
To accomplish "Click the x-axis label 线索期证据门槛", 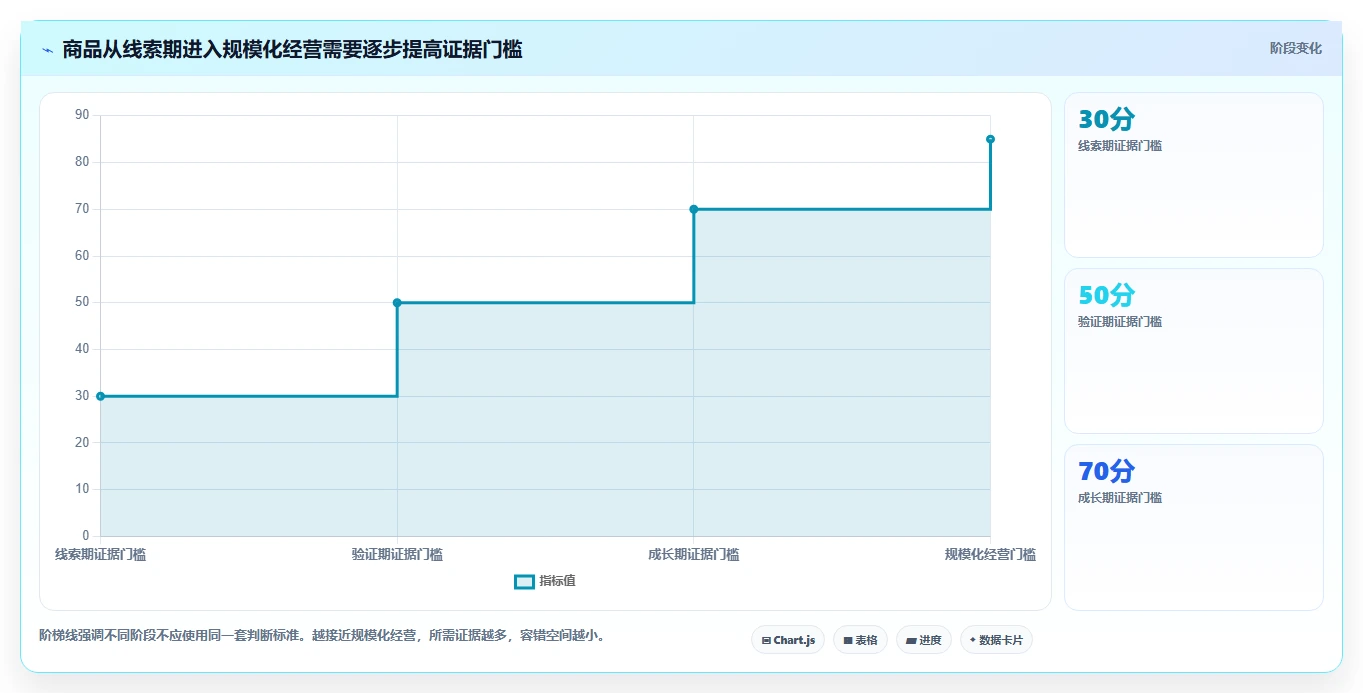I will click(x=100, y=554).
